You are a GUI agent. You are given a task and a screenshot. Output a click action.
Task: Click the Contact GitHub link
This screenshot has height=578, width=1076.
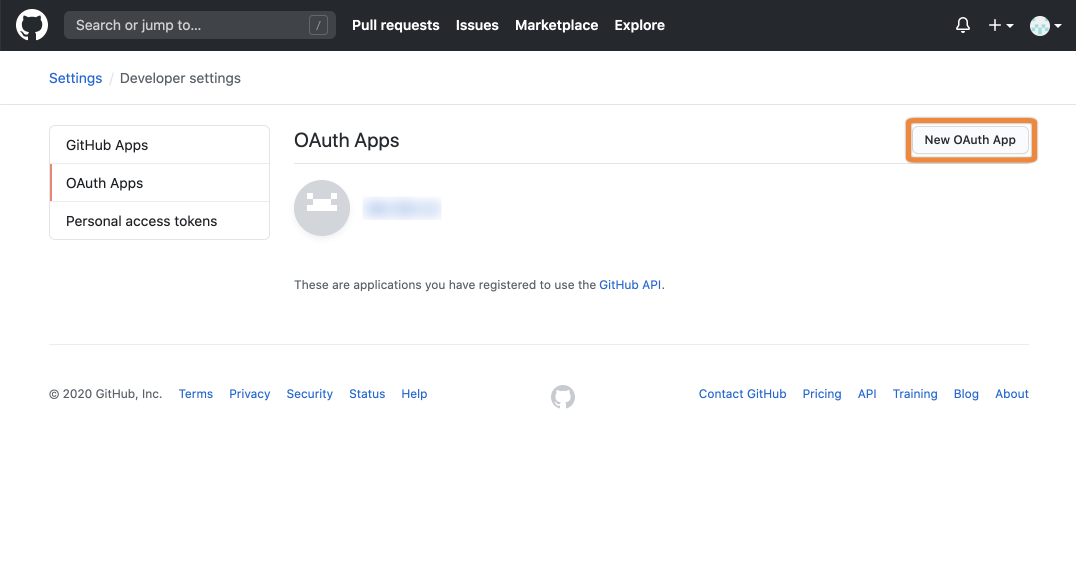point(742,393)
